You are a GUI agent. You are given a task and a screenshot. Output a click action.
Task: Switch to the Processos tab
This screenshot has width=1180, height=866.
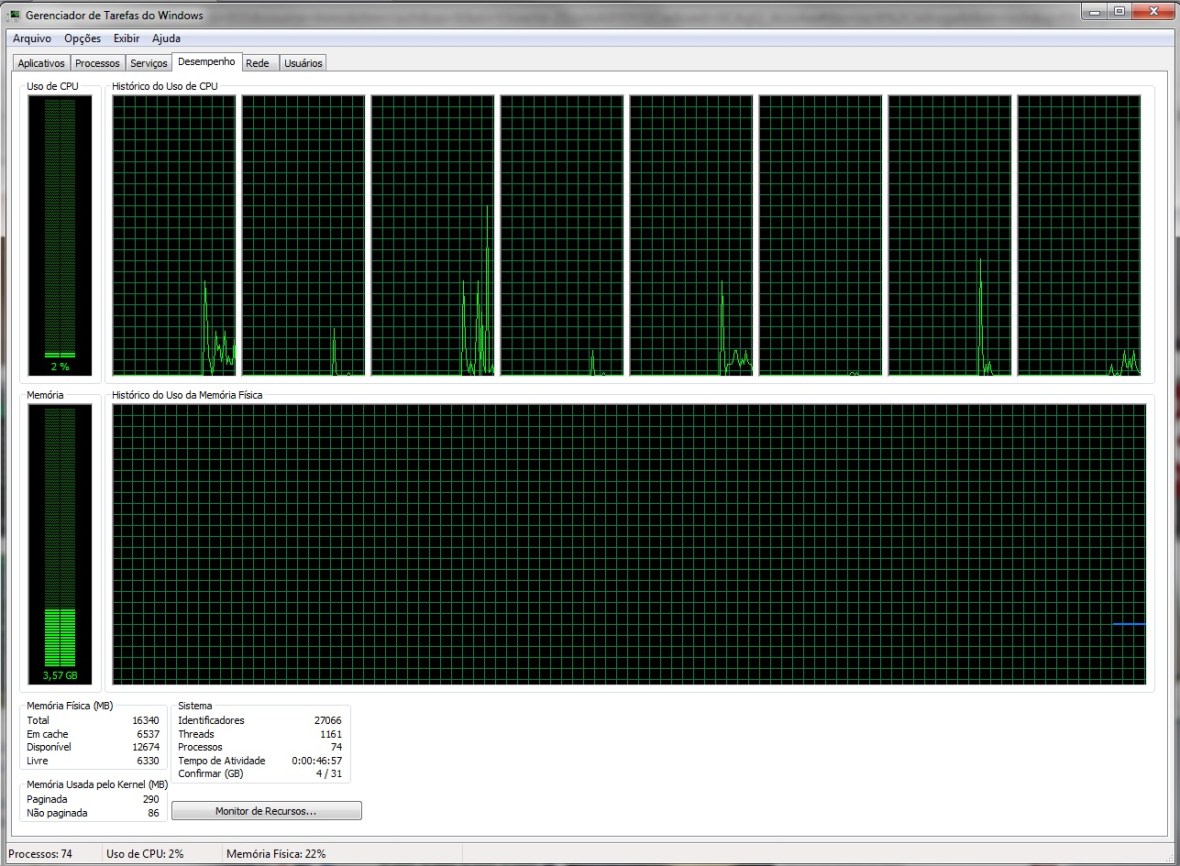(97, 62)
